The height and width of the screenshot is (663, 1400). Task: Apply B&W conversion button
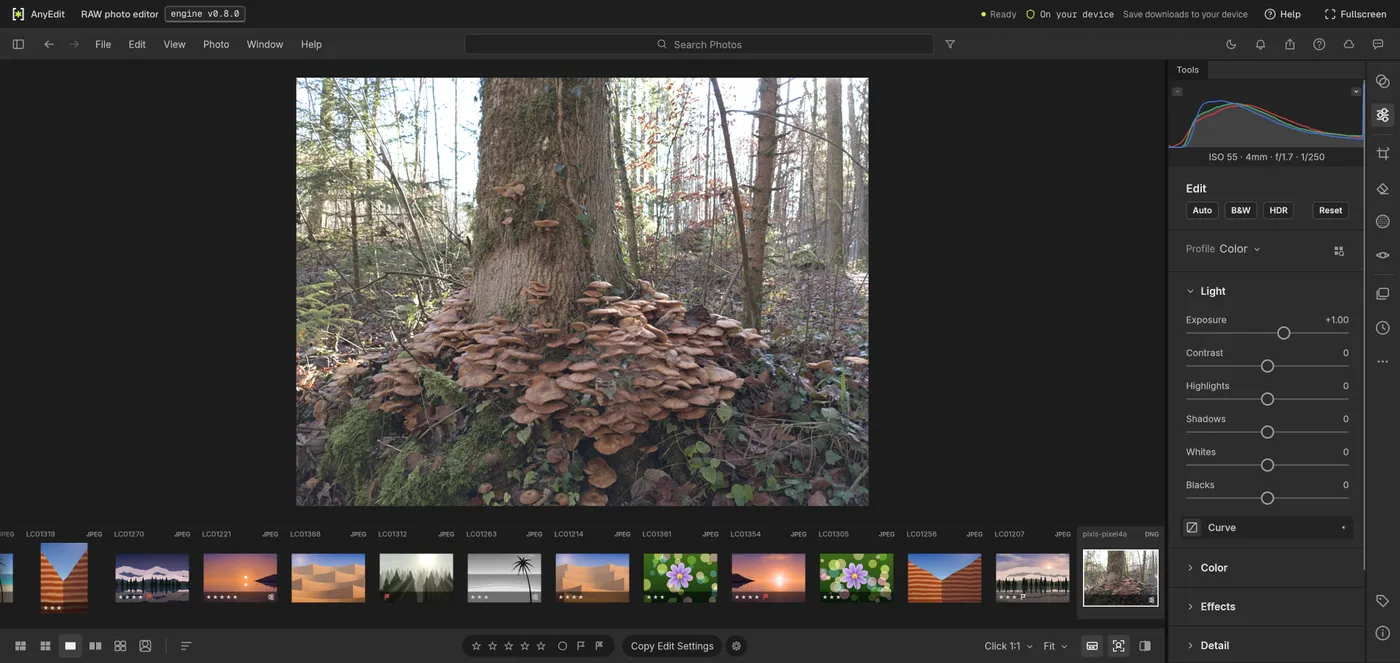(x=1241, y=210)
